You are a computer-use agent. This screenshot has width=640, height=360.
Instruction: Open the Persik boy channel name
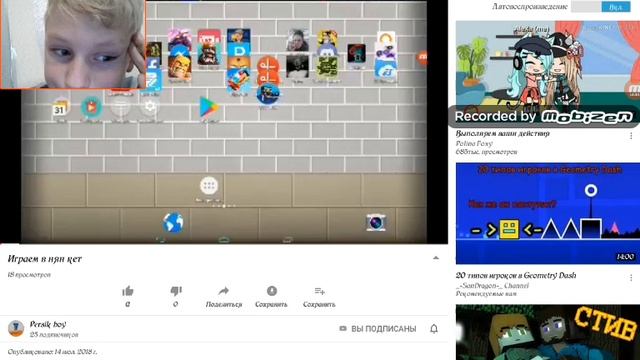[x=48, y=324]
